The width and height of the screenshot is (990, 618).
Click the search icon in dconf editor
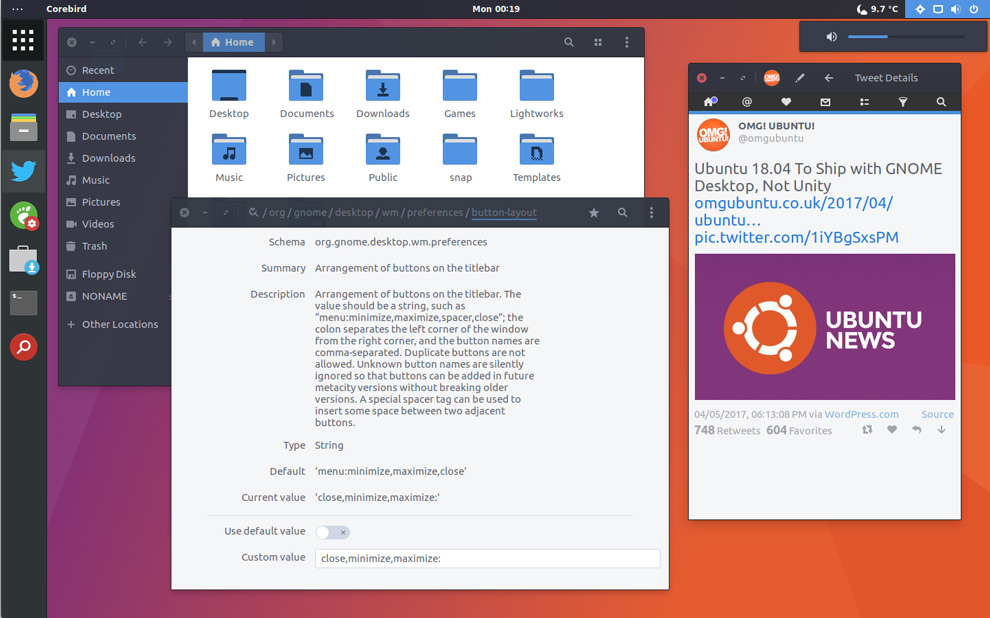(x=623, y=213)
